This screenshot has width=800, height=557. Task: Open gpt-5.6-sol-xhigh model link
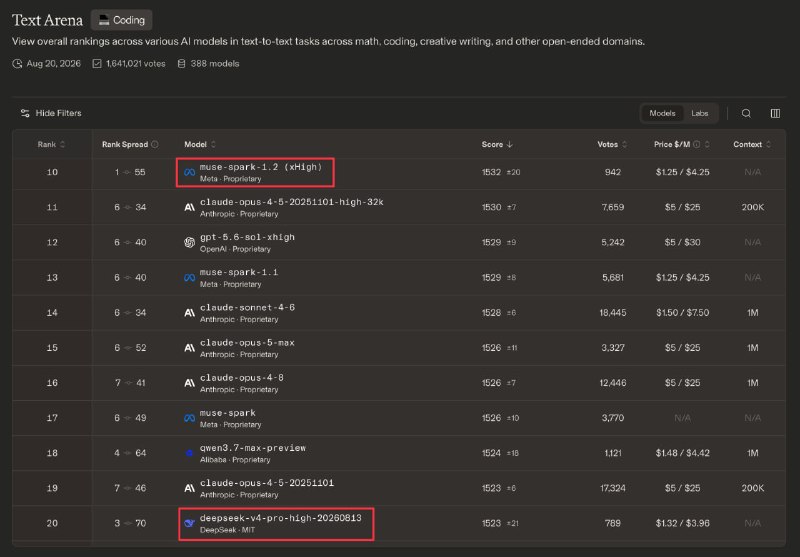[x=247, y=237]
